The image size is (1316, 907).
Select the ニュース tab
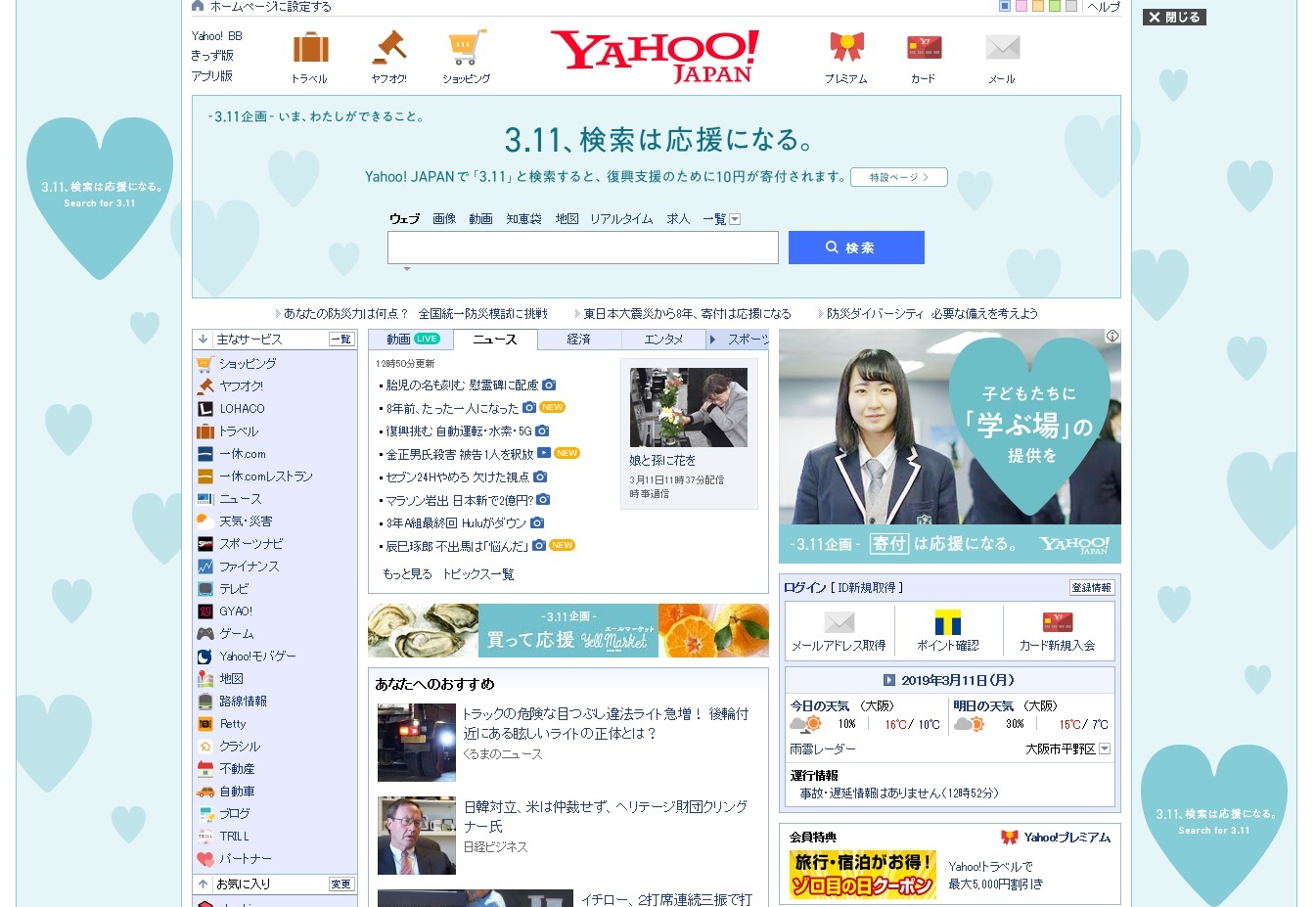click(495, 340)
